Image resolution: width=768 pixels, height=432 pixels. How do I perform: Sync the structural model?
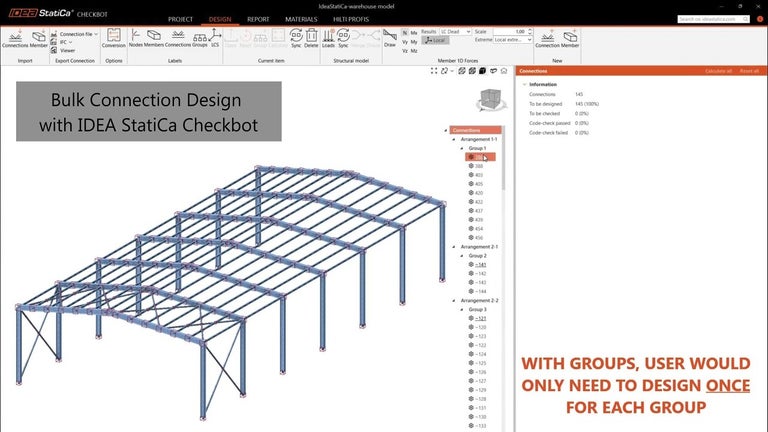coord(343,39)
